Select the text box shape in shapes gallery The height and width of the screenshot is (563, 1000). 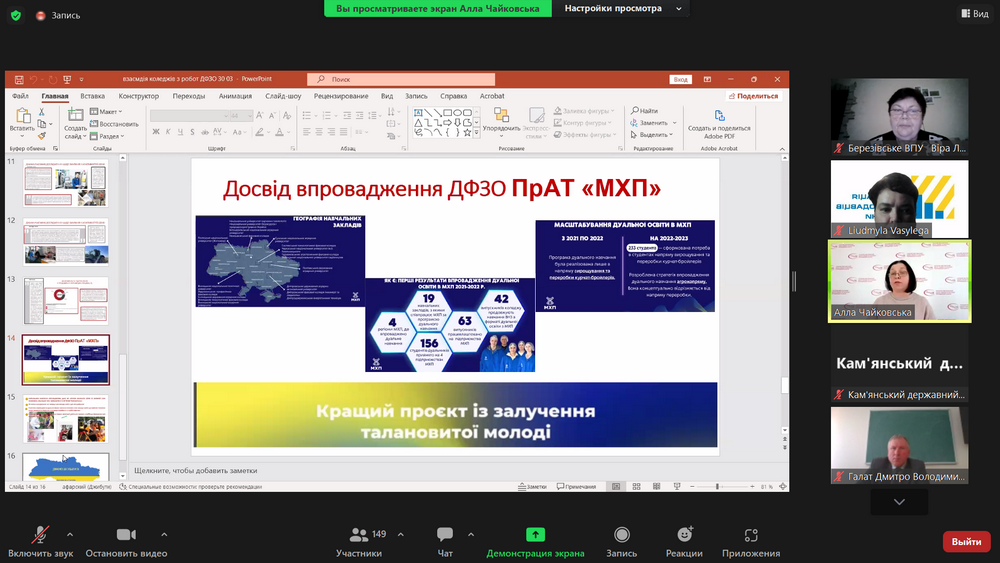click(x=418, y=112)
